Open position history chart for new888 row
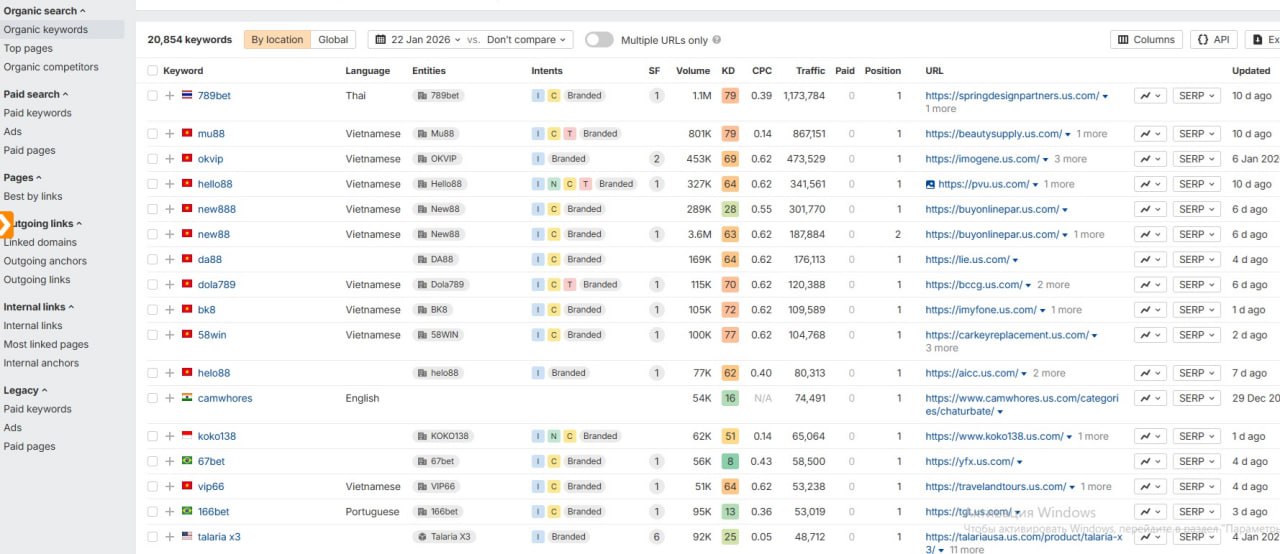Viewport: 1280px width, 554px height. point(1150,209)
